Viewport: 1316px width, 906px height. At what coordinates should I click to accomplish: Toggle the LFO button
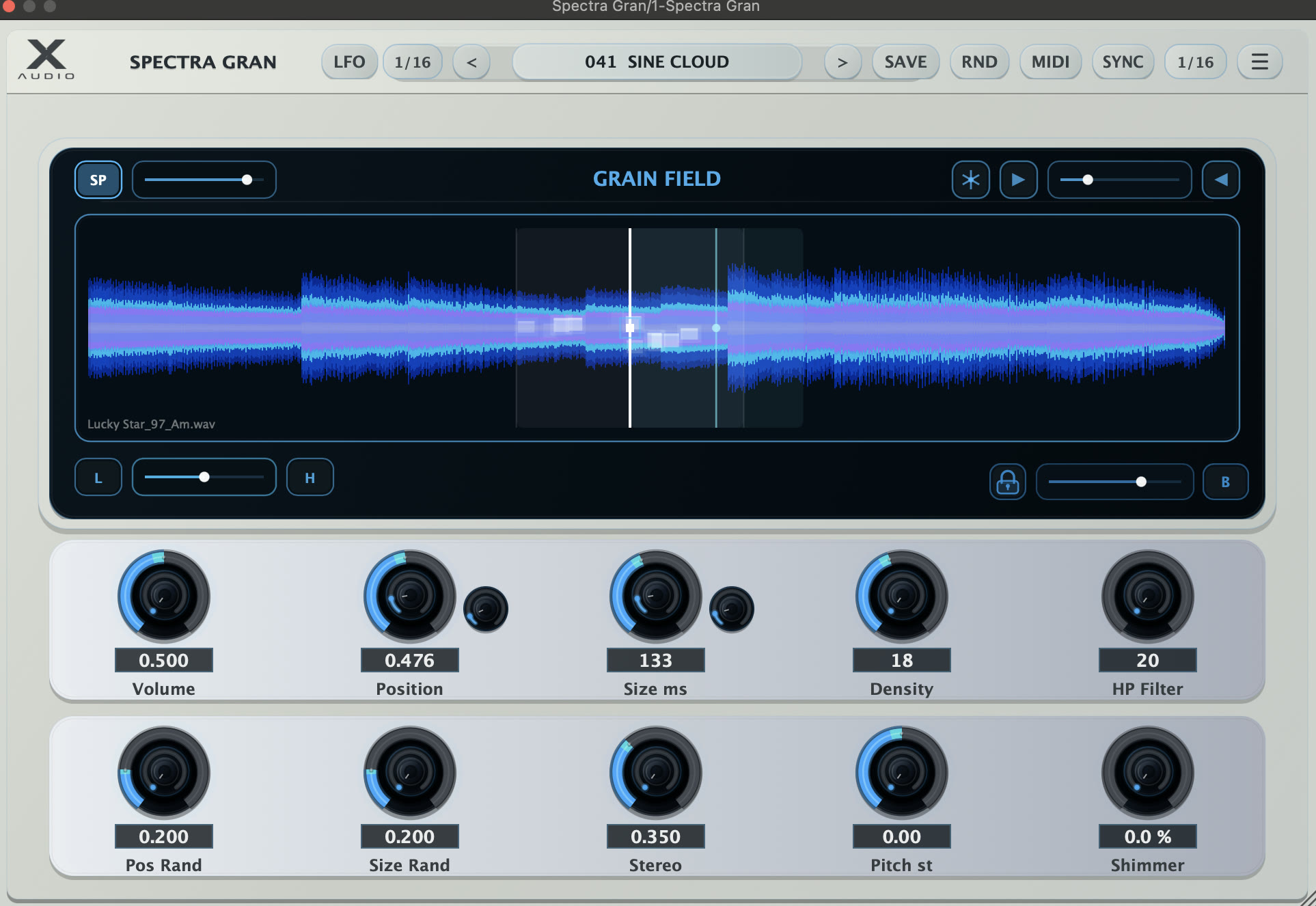(349, 62)
